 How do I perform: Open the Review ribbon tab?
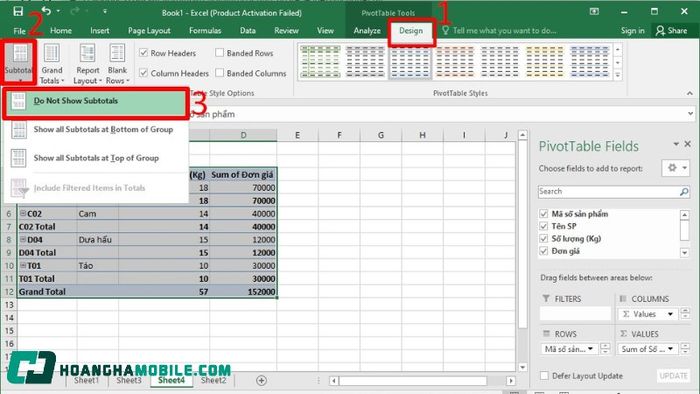tap(286, 30)
